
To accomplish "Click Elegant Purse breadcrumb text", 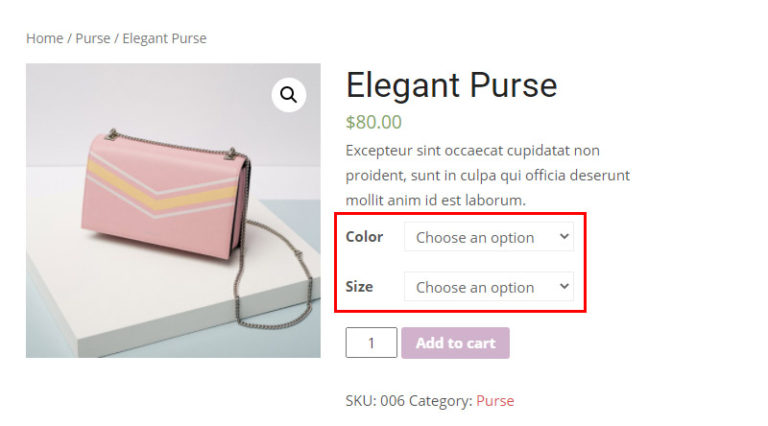I will 164,38.
